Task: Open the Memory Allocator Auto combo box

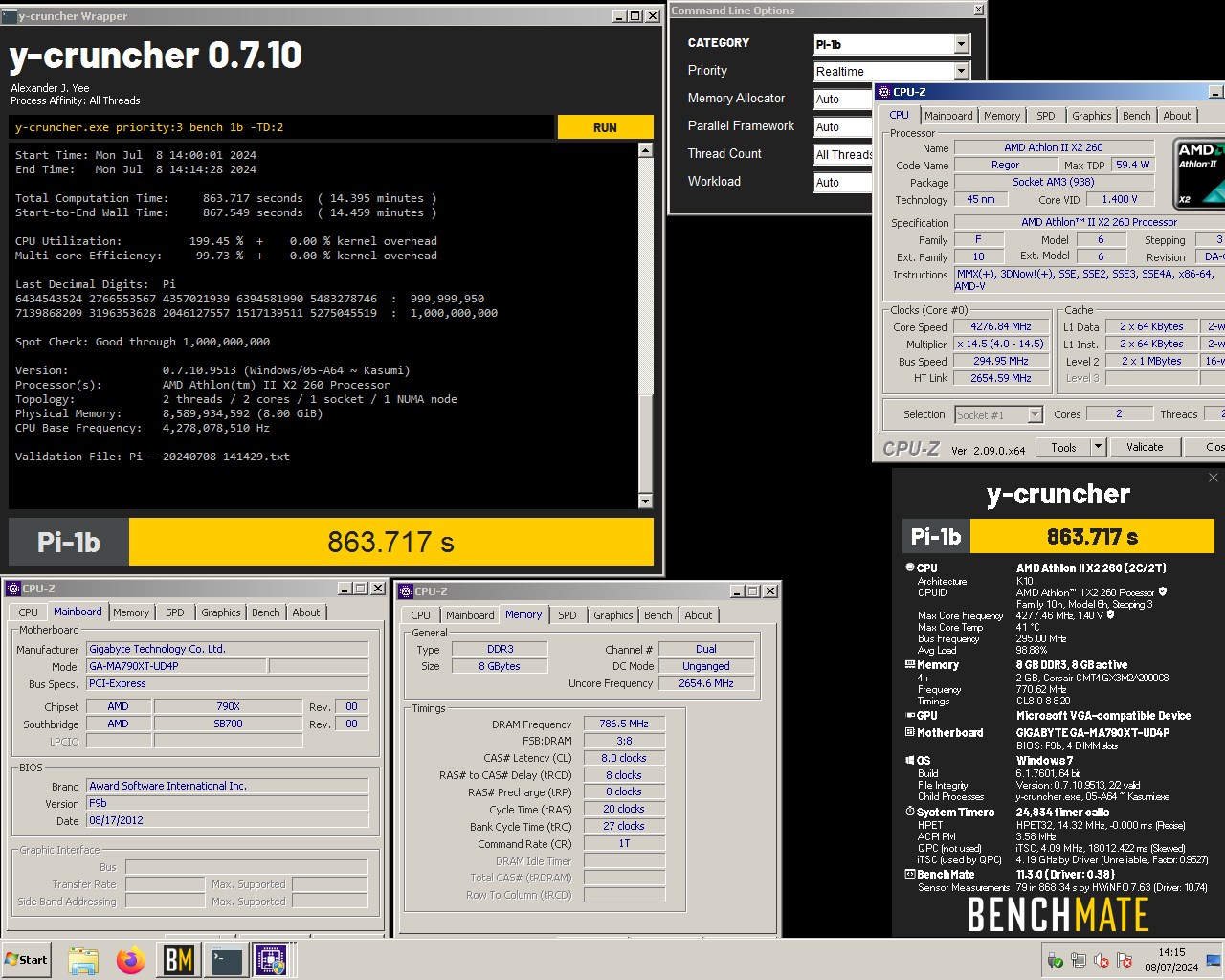Action: (x=842, y=99)
